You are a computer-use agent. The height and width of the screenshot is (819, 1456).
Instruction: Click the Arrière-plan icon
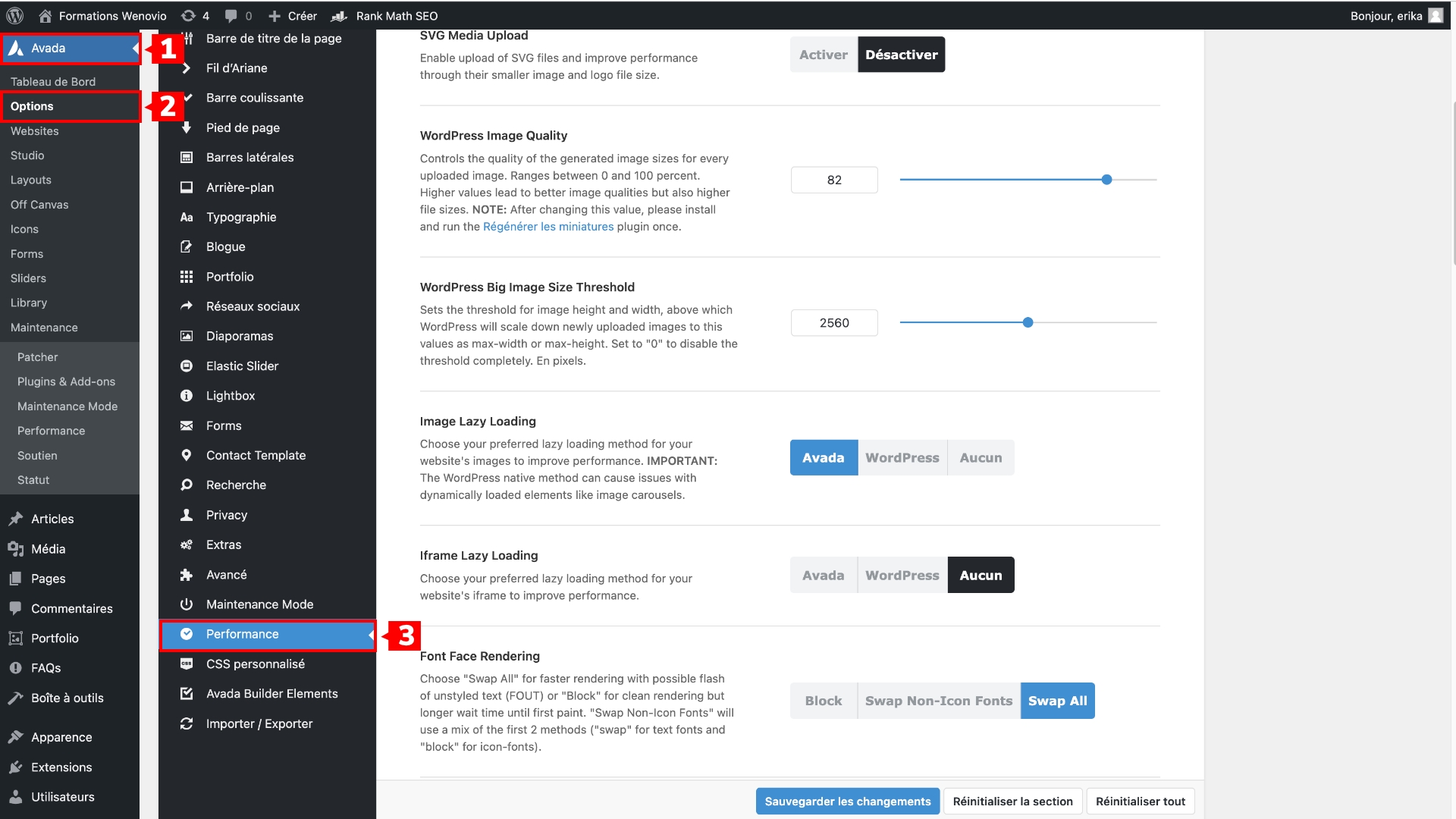(187, 187)
